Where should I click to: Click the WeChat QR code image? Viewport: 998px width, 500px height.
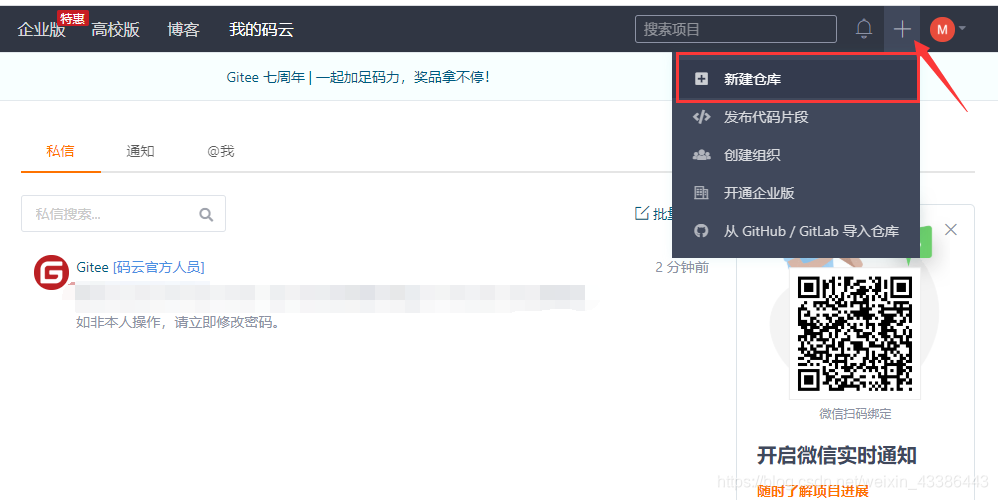coord(855,333)
